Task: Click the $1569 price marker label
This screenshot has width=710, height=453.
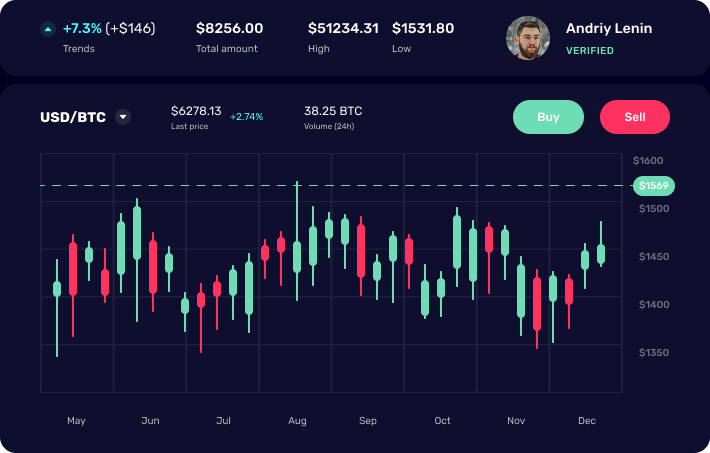Action: [653, 186]
